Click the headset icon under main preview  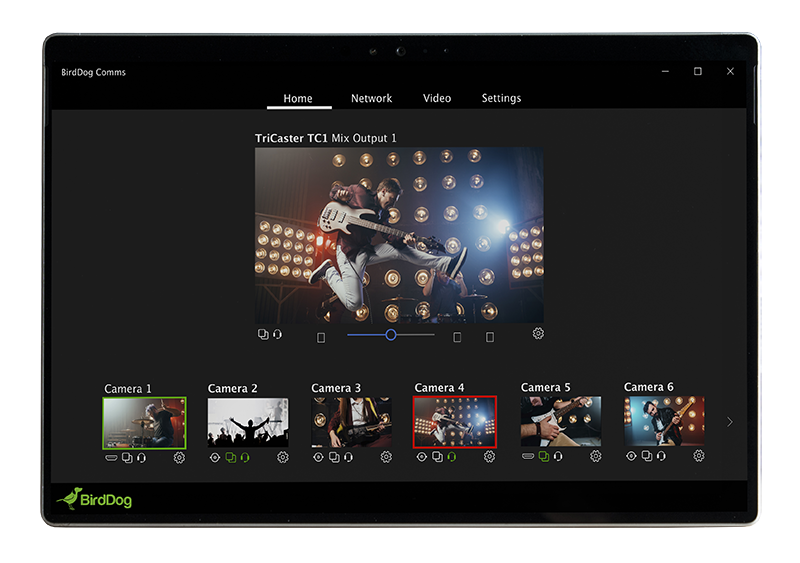tap(277, 334)
